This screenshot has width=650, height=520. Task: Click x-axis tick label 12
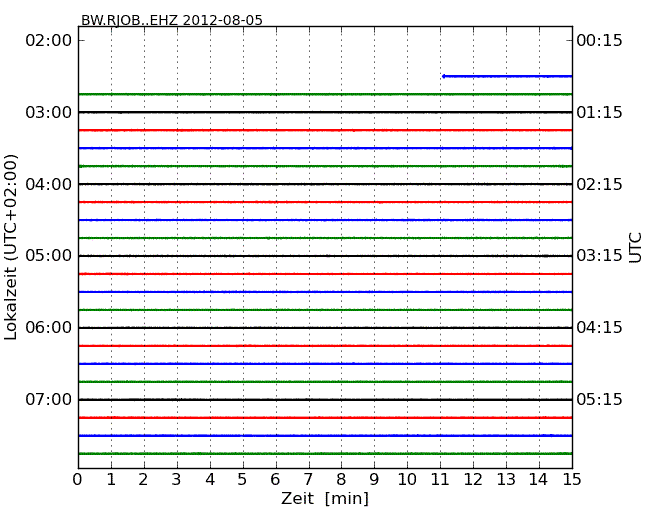pyautogui.click(x=473, y=480)
